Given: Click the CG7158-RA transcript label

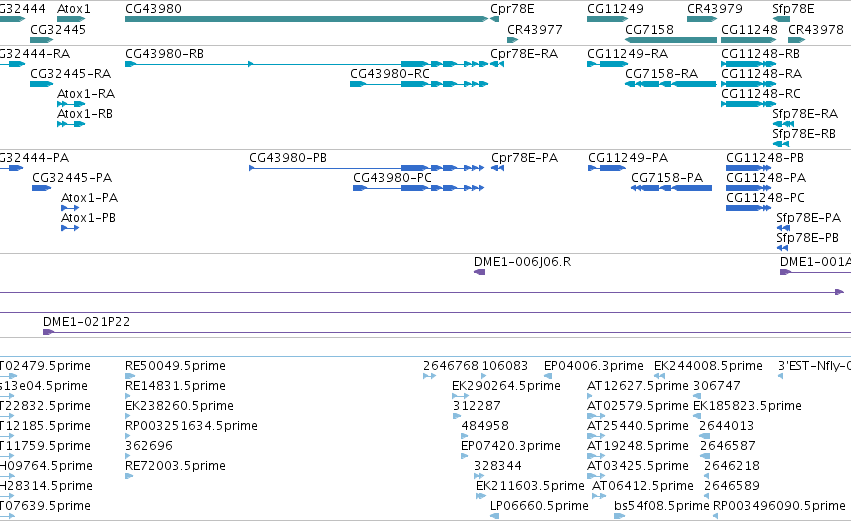Looking at the screenshot, I should pos(662,74).
